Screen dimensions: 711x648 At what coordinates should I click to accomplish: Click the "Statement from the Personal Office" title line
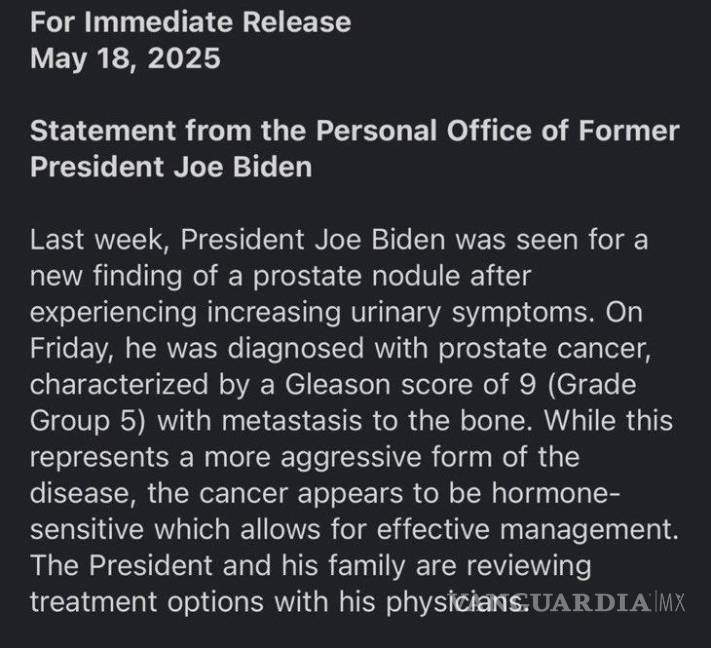point(355,130)
